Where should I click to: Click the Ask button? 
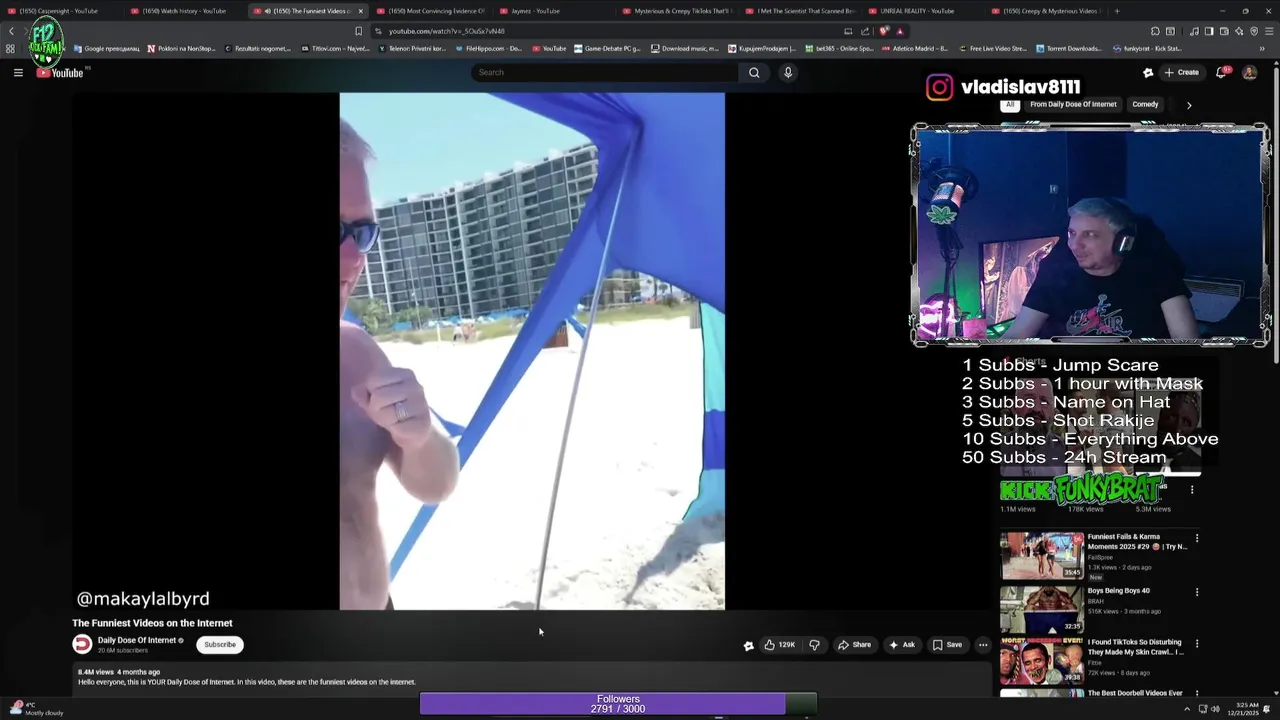tap(902, 645)
